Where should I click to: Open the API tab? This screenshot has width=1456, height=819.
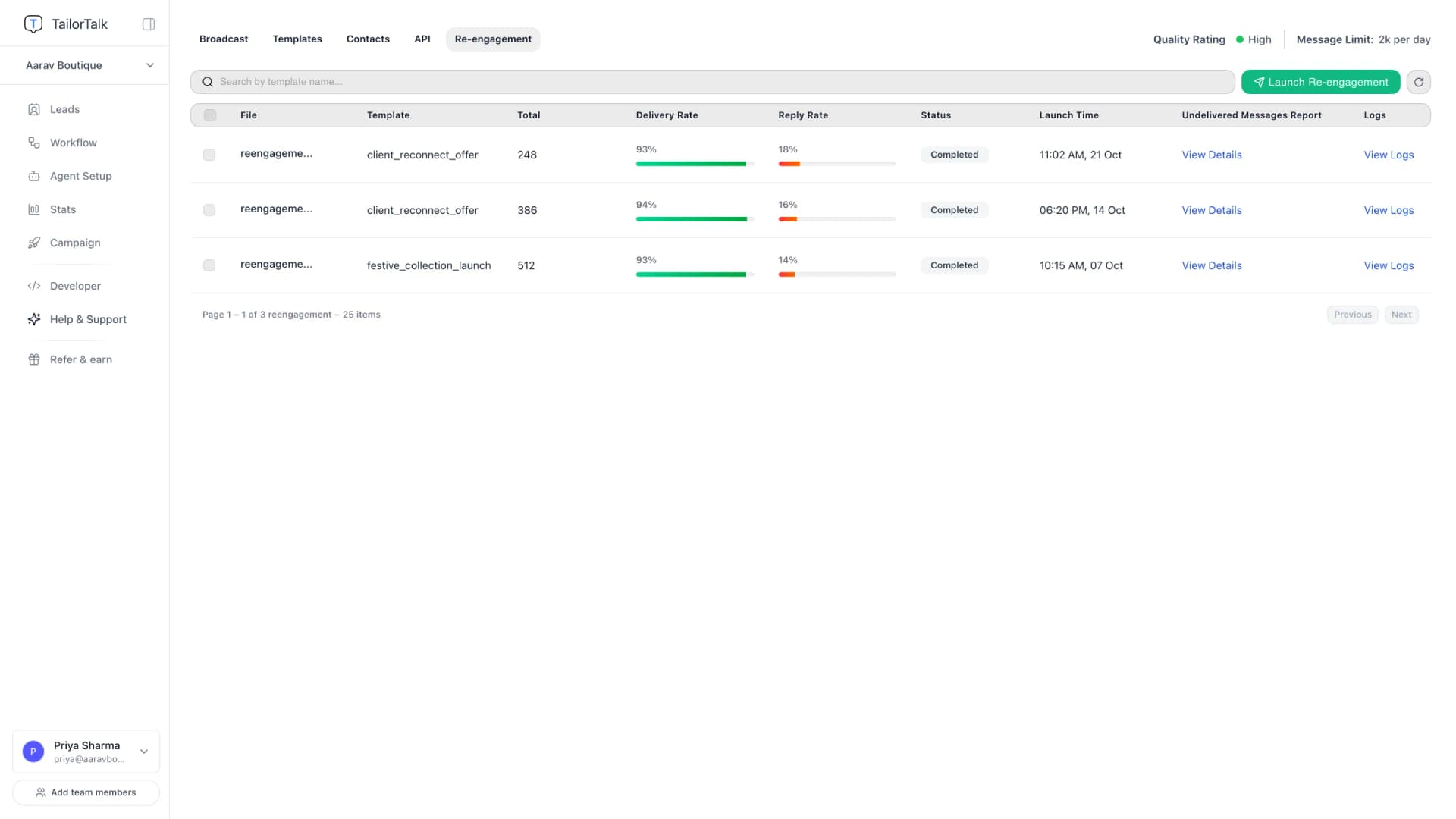(422, 39)
